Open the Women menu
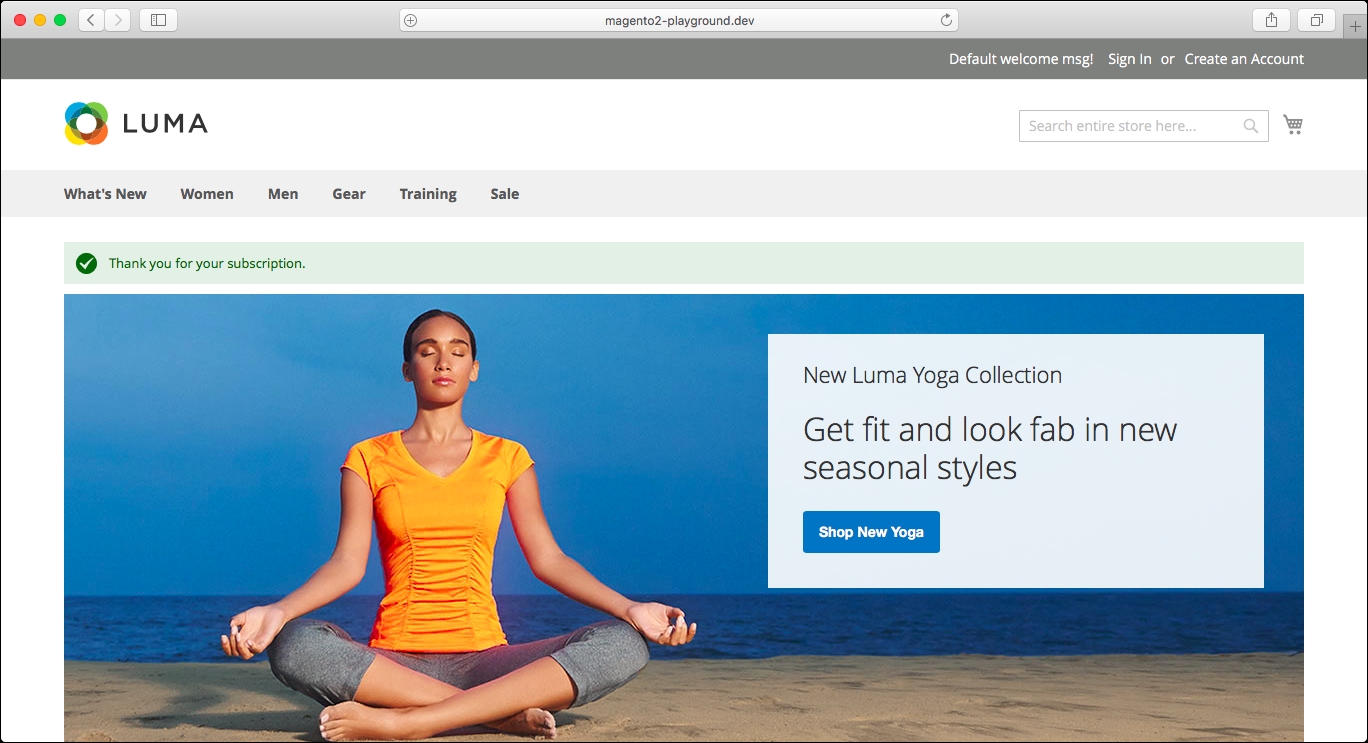 click(207, 194)
